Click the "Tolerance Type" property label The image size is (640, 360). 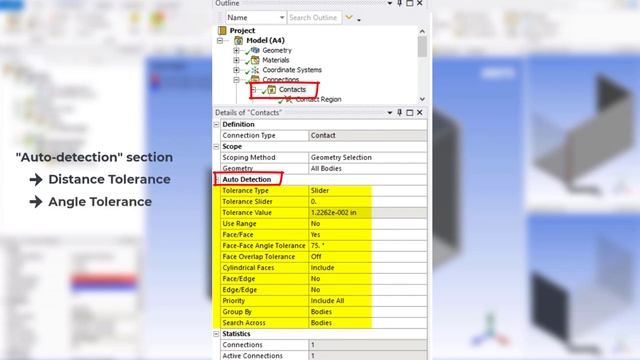pos(245,191)
